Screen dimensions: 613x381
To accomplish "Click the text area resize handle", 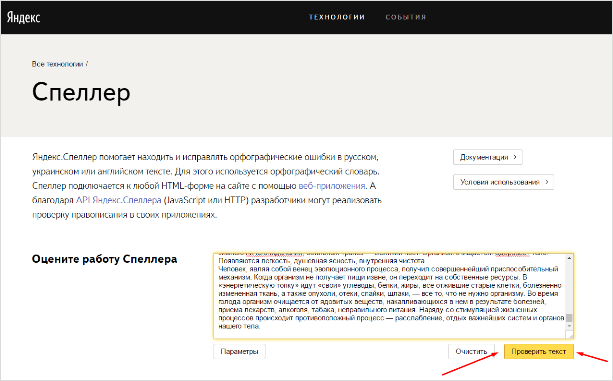I will click(570, 335).
